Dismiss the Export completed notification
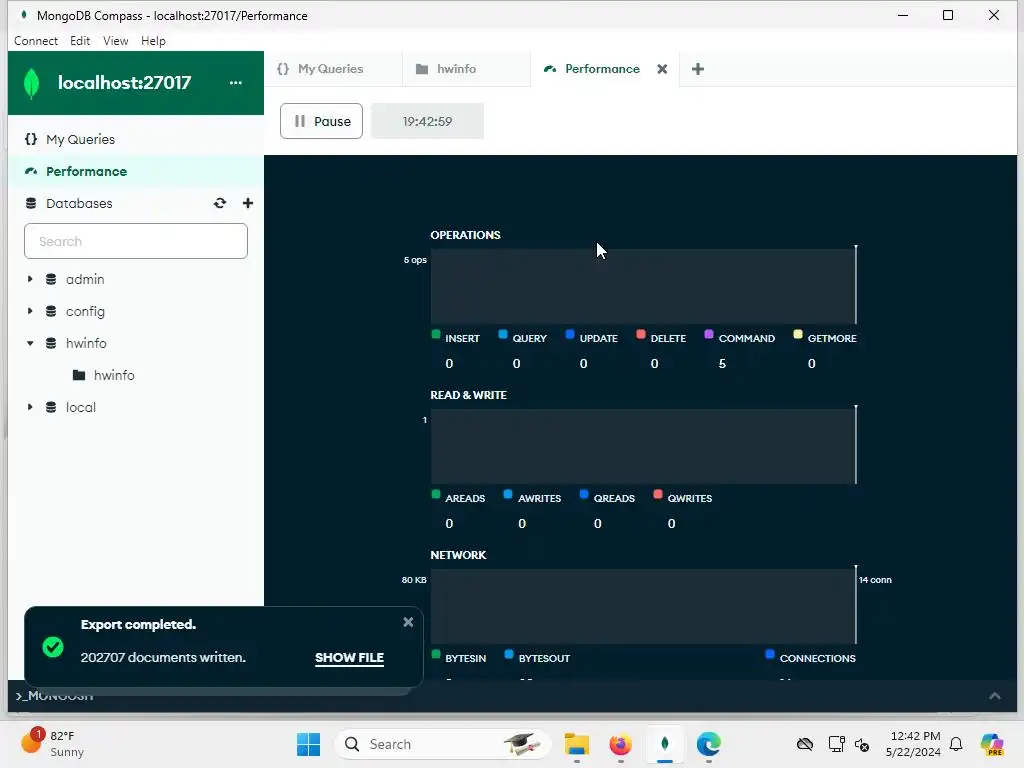 408,622
